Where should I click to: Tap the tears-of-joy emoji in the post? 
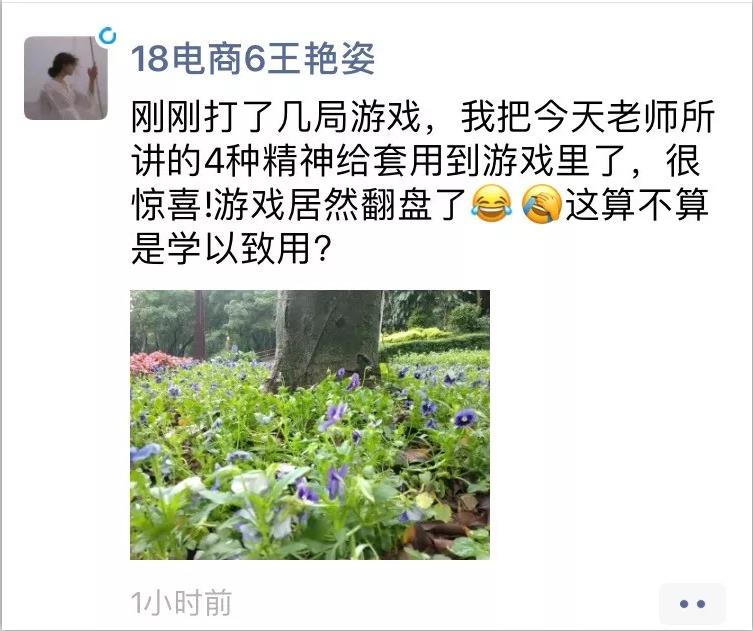[492, 204]
